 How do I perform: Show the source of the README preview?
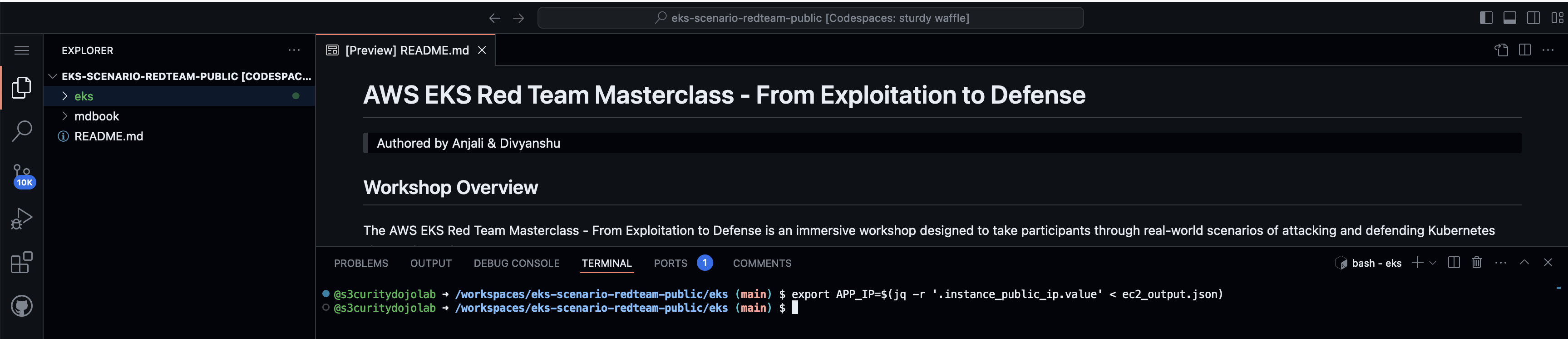(1501, 50)
